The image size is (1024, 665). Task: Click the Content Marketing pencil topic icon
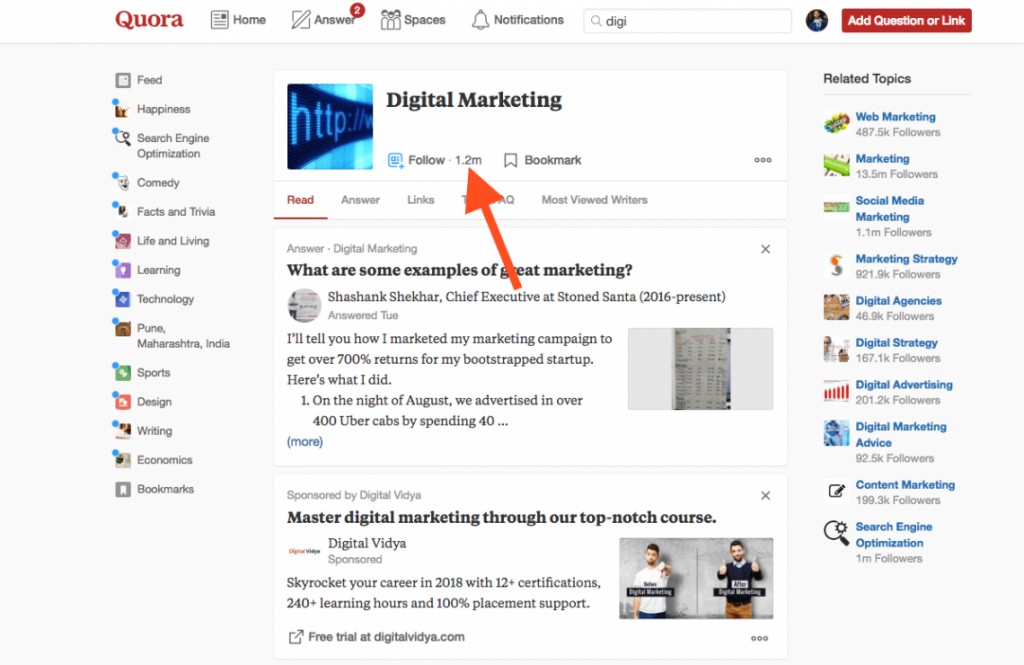(836, 491)
